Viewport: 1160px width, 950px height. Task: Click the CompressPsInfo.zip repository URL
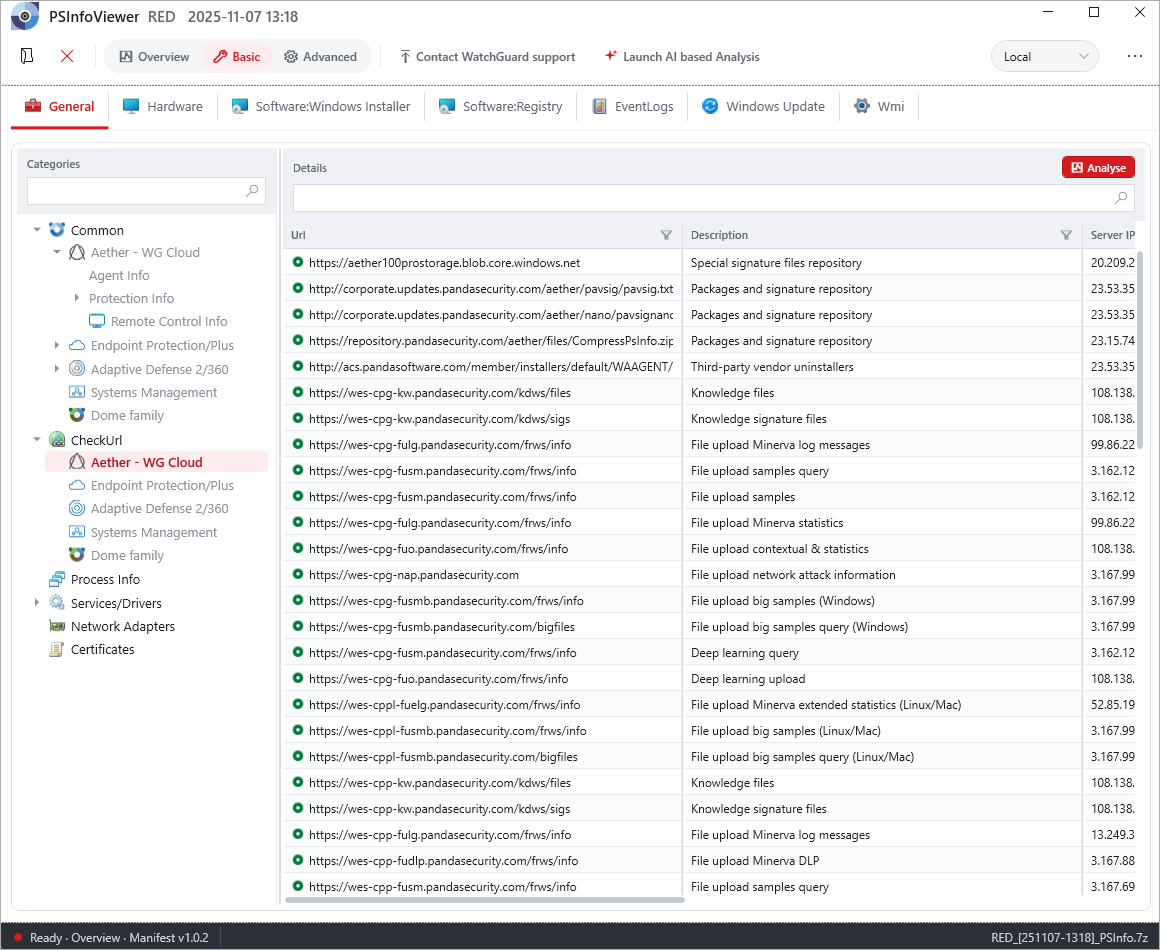(490, 340)
